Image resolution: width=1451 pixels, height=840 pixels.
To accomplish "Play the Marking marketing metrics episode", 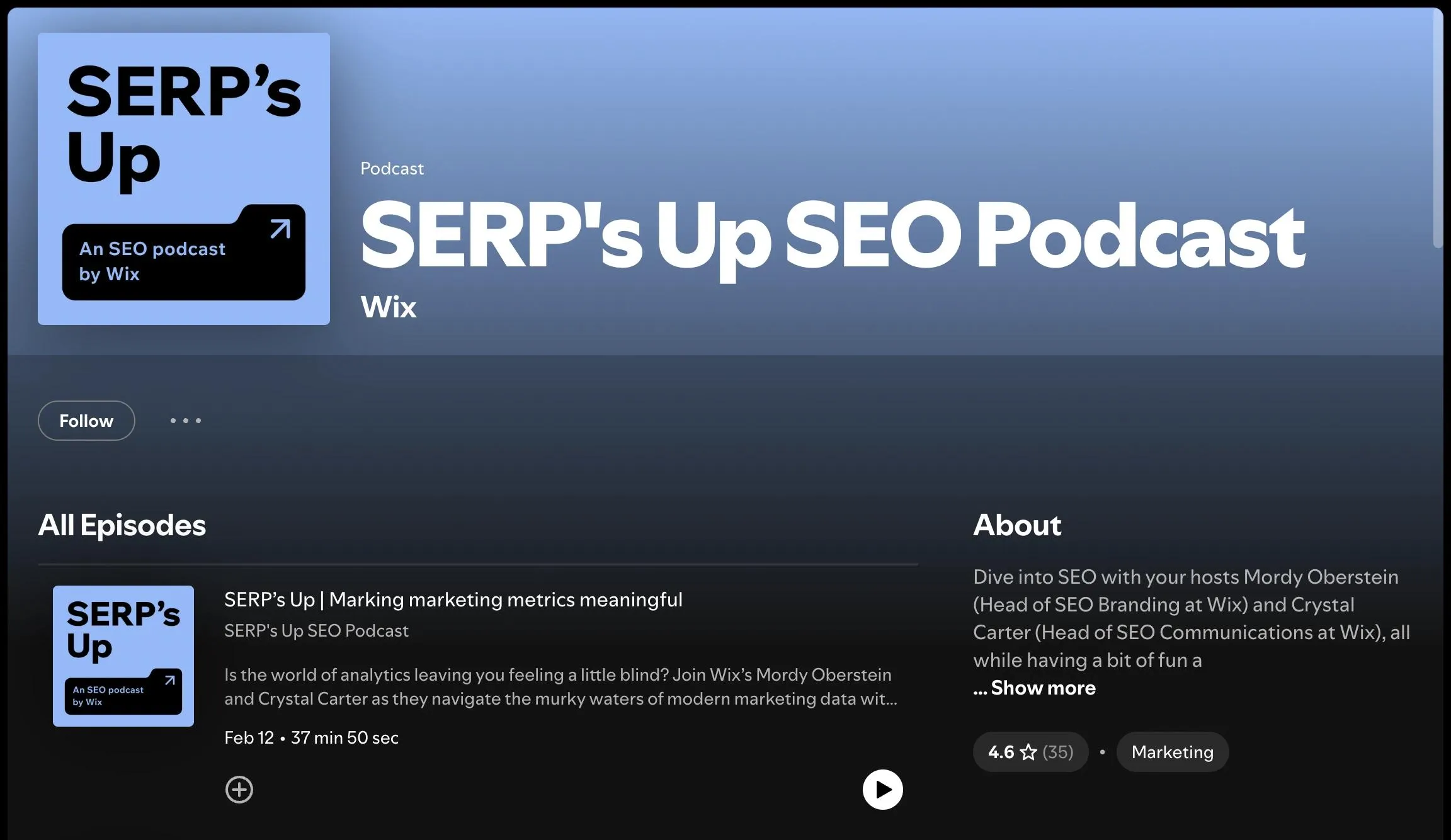I will tap(882, 790).
